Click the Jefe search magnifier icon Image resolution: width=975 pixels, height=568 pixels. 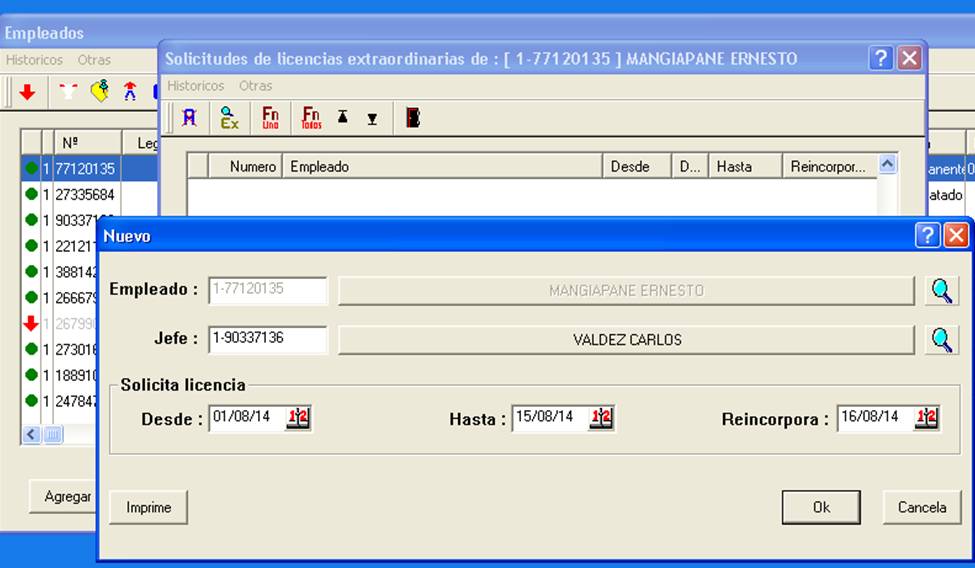[941, 340]
